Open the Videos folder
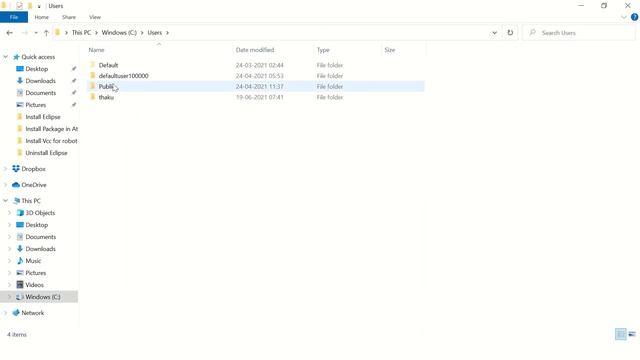Image resolution: width=640 pixels, height=360 pixels. [34, 285]
